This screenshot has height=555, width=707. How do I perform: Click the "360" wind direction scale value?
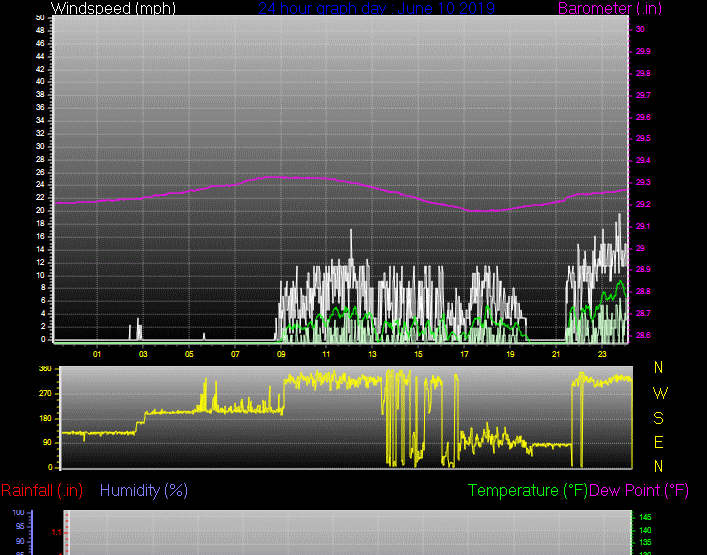[x=45, y=369]
